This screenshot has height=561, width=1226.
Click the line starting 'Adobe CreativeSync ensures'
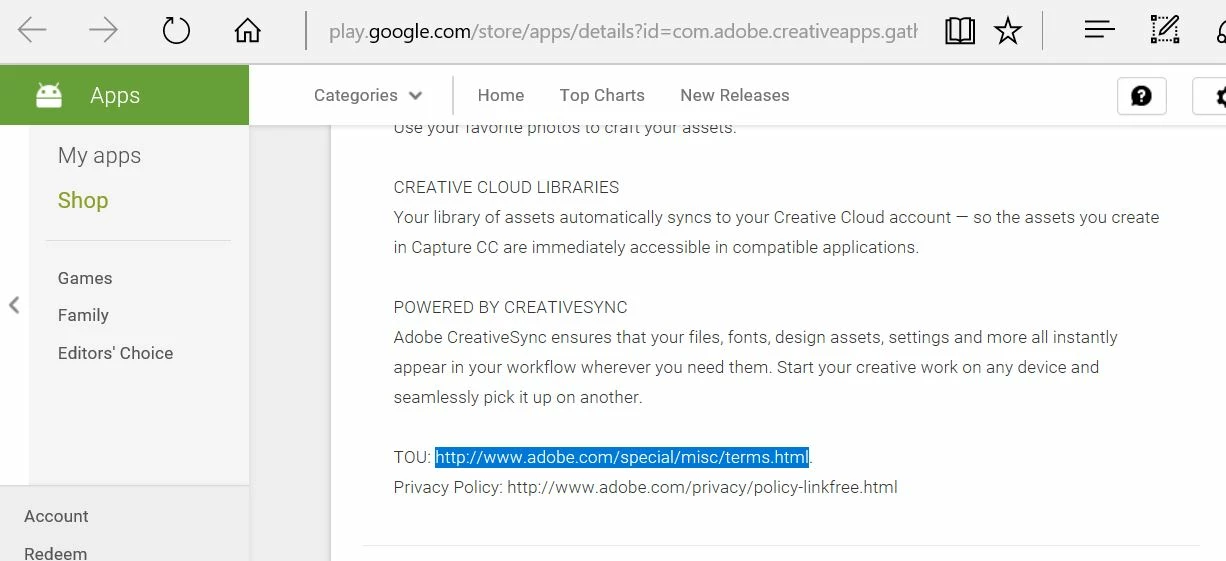(756, 337)
